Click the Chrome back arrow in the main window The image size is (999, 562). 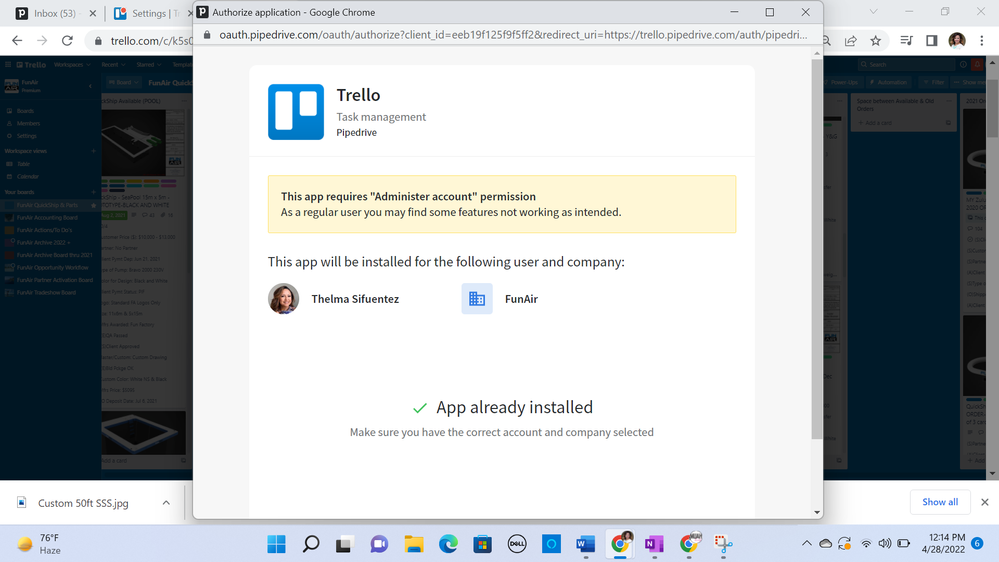click(x=17, y=41)
